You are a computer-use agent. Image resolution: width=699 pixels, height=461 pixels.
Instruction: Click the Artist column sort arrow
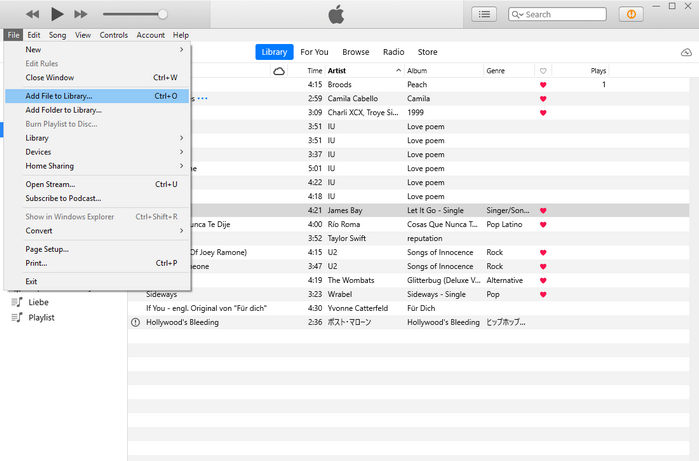tap(398, 70)
